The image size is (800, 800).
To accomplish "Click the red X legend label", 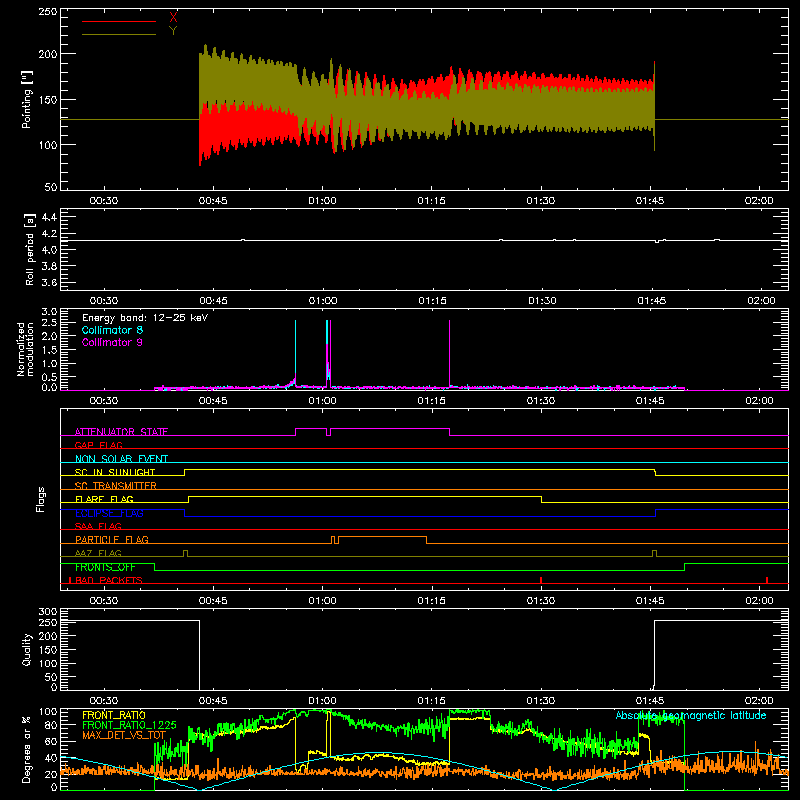I will click(x=173, y=18).
